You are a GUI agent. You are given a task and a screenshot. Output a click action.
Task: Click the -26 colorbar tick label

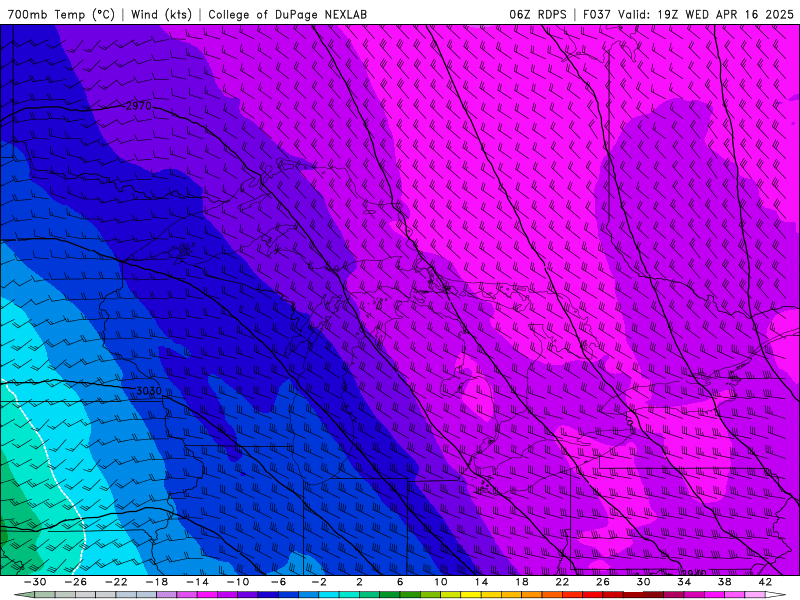(x=76, y=582)
